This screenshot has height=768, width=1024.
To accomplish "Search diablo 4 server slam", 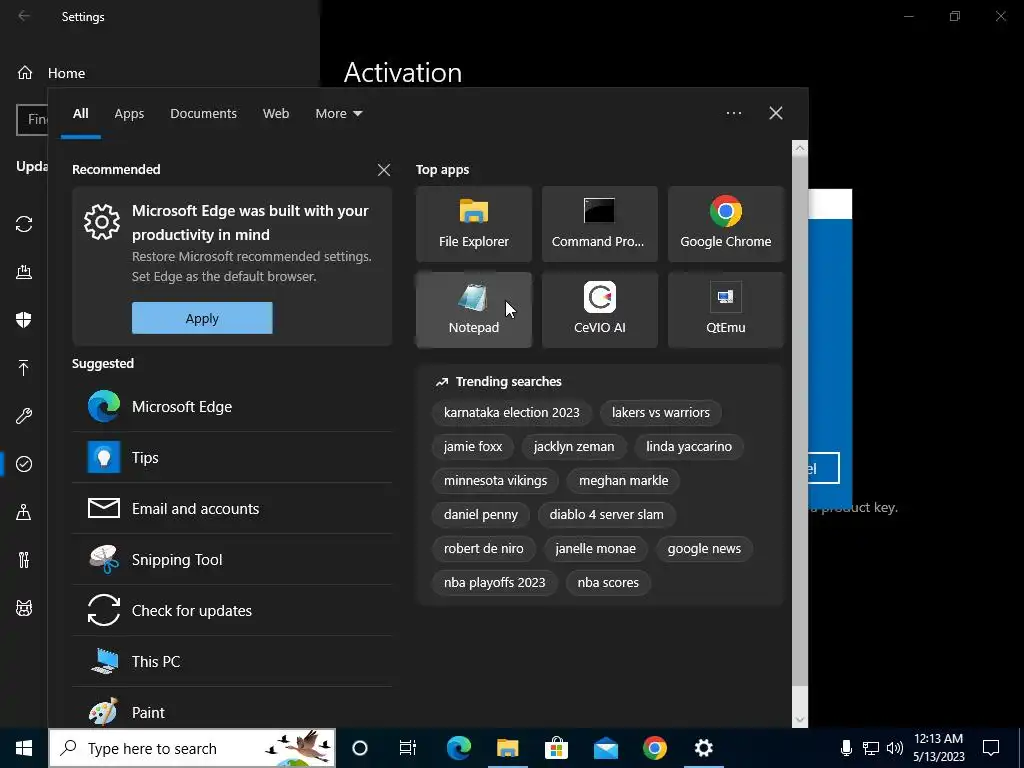I will coord(607,515).
